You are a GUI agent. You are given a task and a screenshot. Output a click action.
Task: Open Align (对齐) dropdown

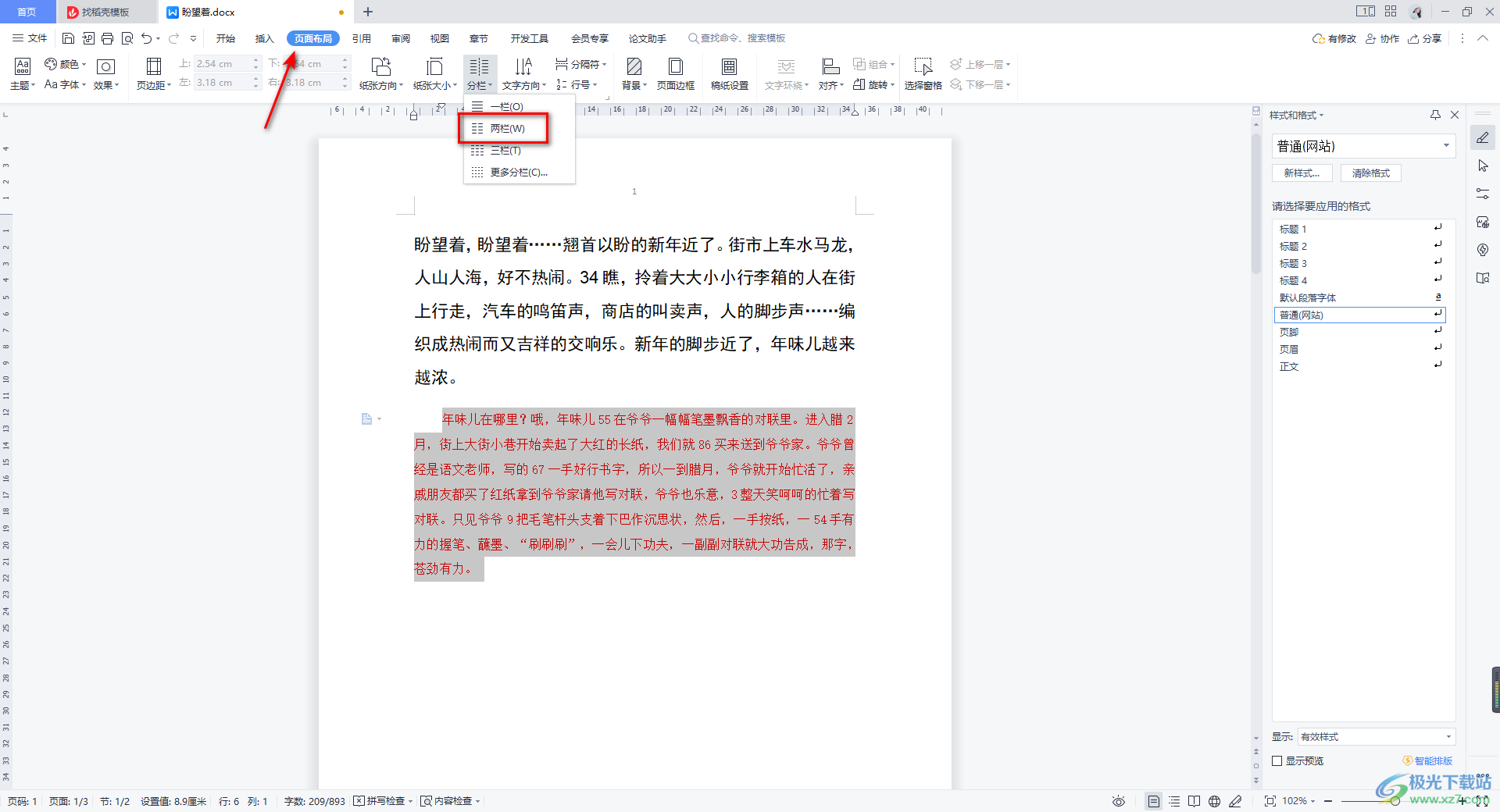831,74
